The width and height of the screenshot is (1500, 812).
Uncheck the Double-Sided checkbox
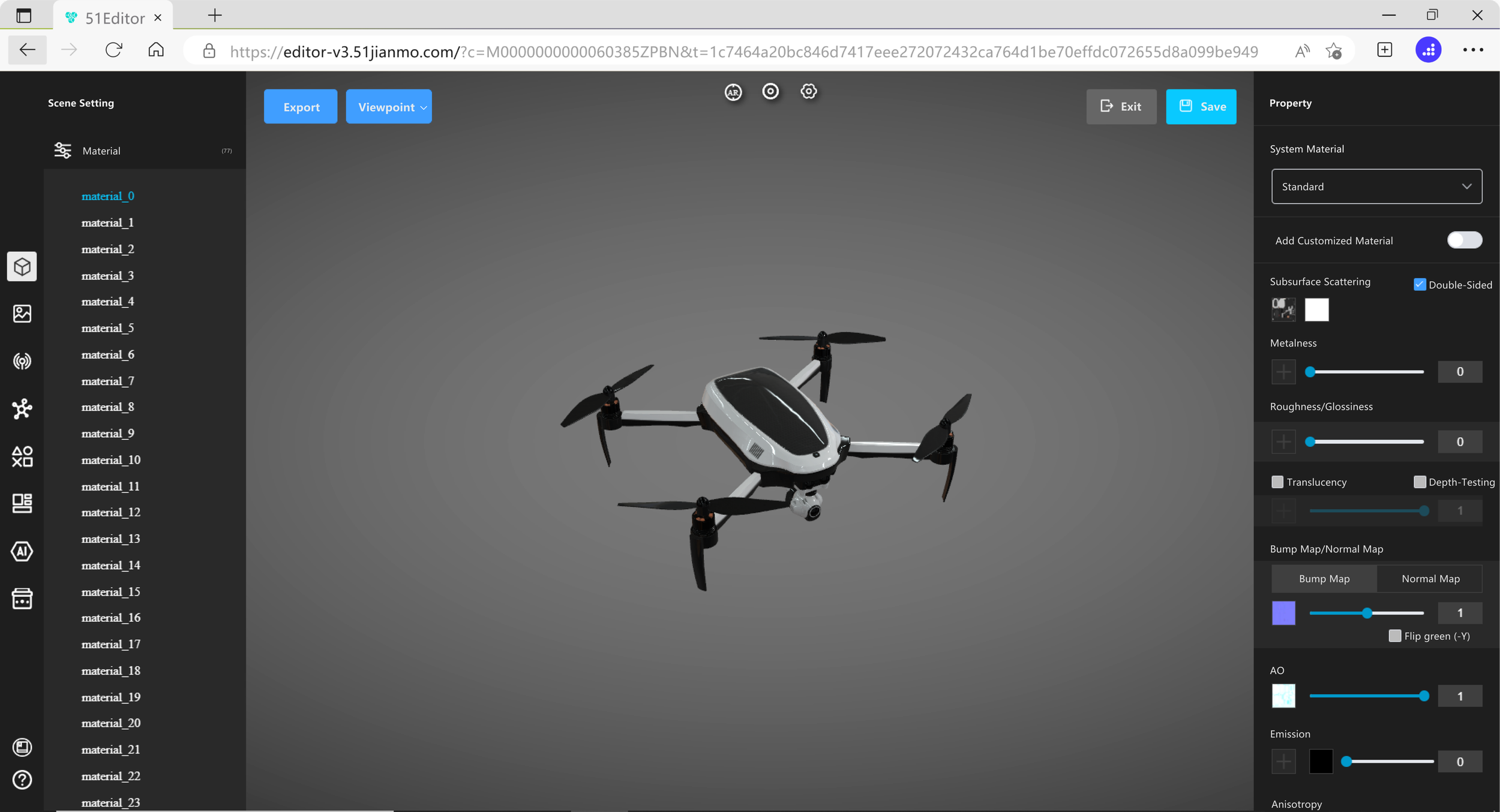[1420, 285]
